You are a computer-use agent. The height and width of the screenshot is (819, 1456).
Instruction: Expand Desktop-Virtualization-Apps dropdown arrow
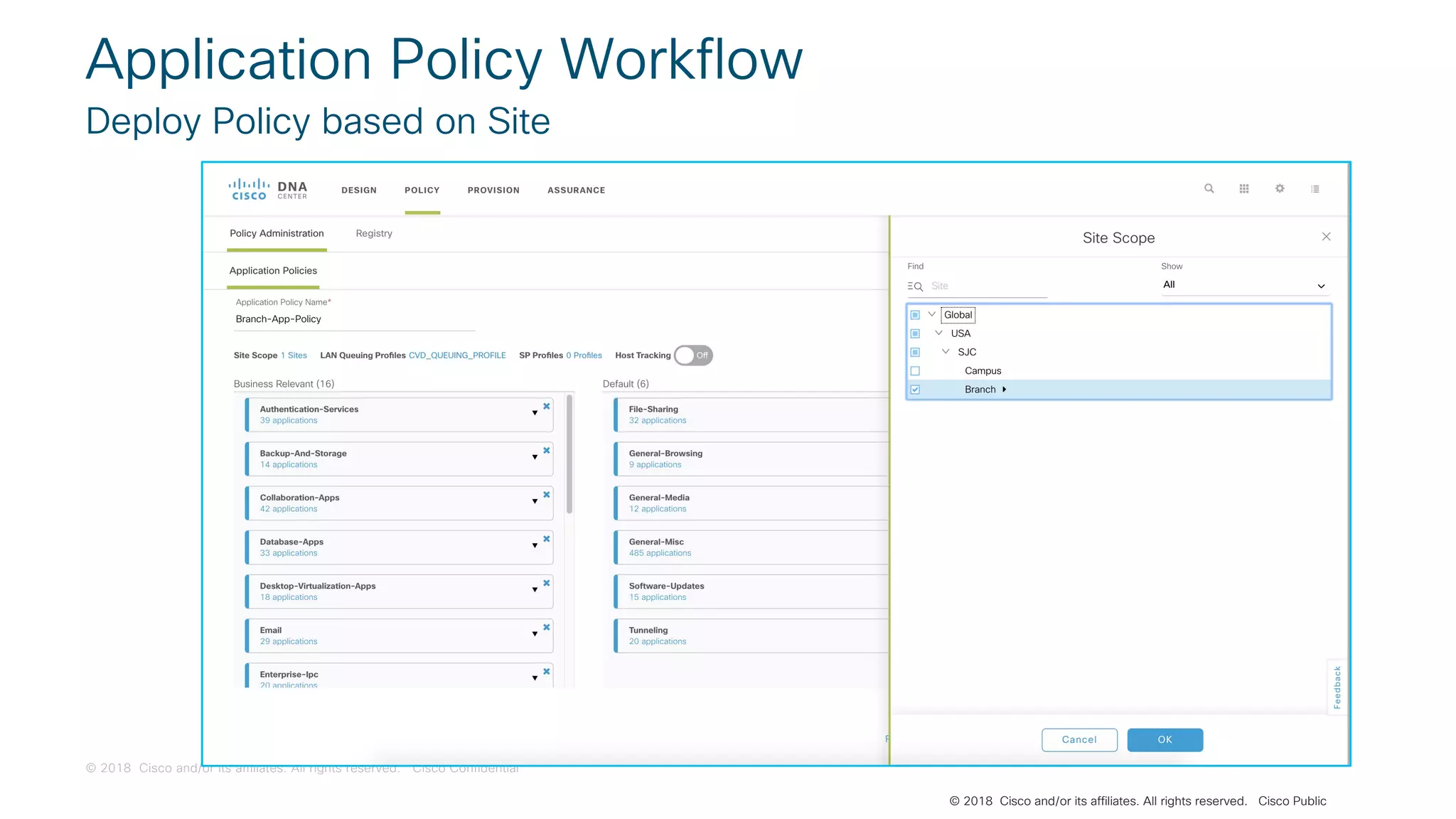click(x=535, y=589)
